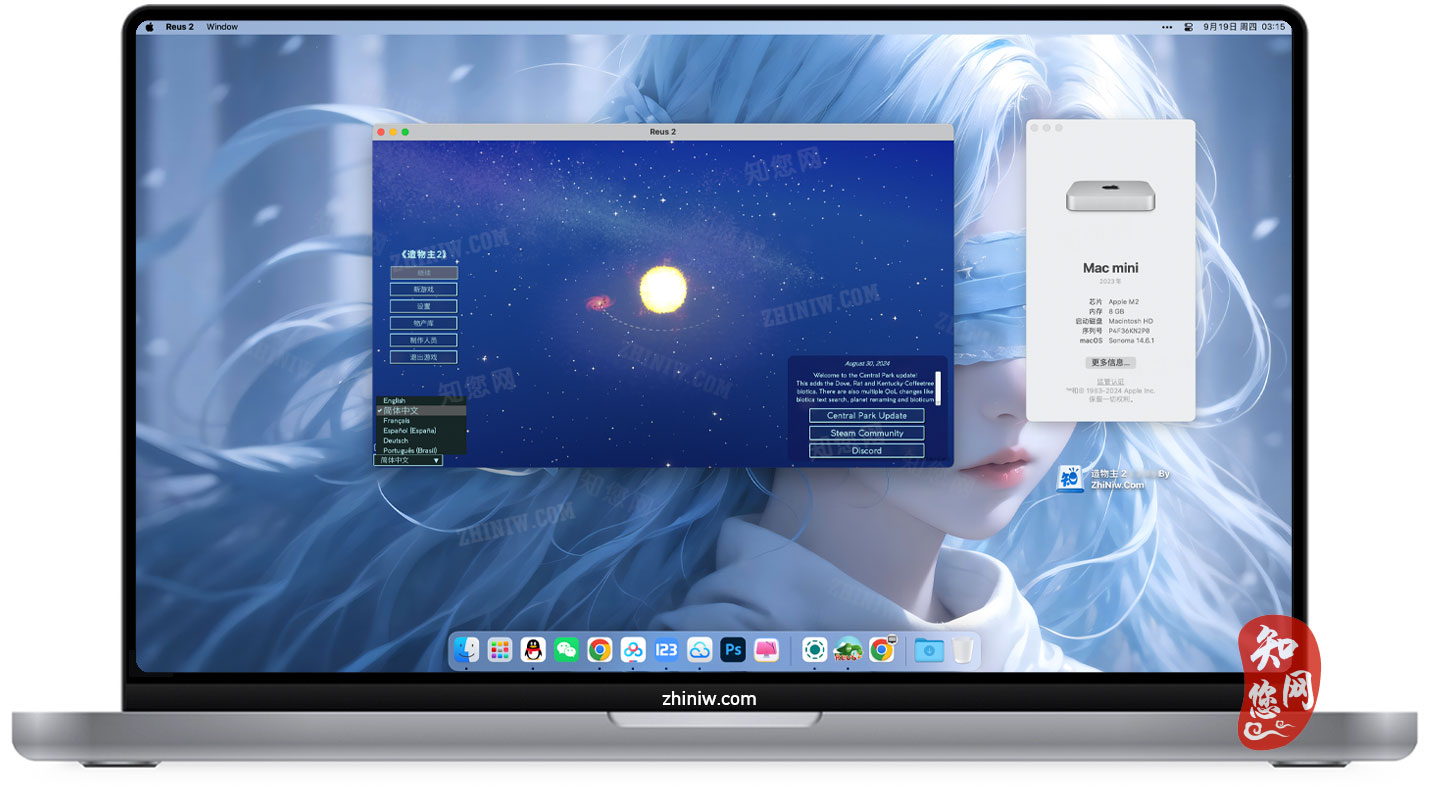Click the 继续 continue button
Viewport: 1429px width, 797px height.
click(424, 272)
